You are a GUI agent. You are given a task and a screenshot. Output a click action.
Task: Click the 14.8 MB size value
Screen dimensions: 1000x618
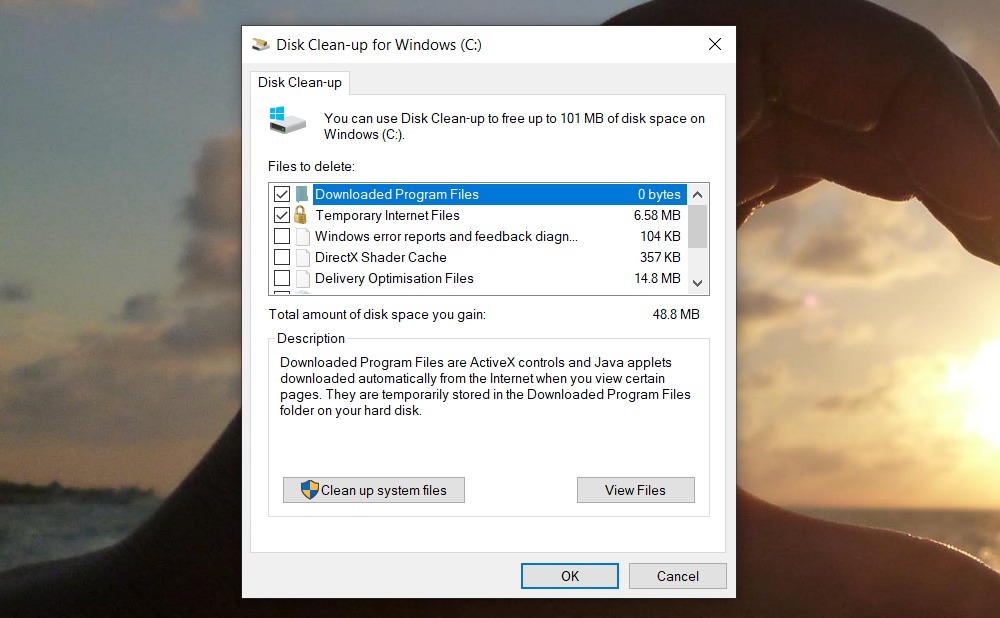pyautogui.click(x=657, y=278)
